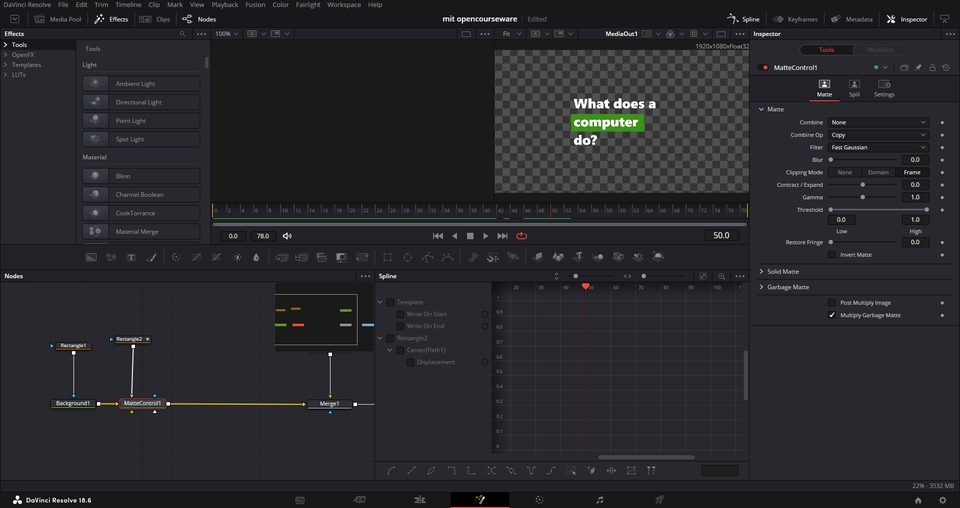Add a Rectangle mask tool from the toolbar
This screenshot has width=960, height=508.
[x=387, y=258]
